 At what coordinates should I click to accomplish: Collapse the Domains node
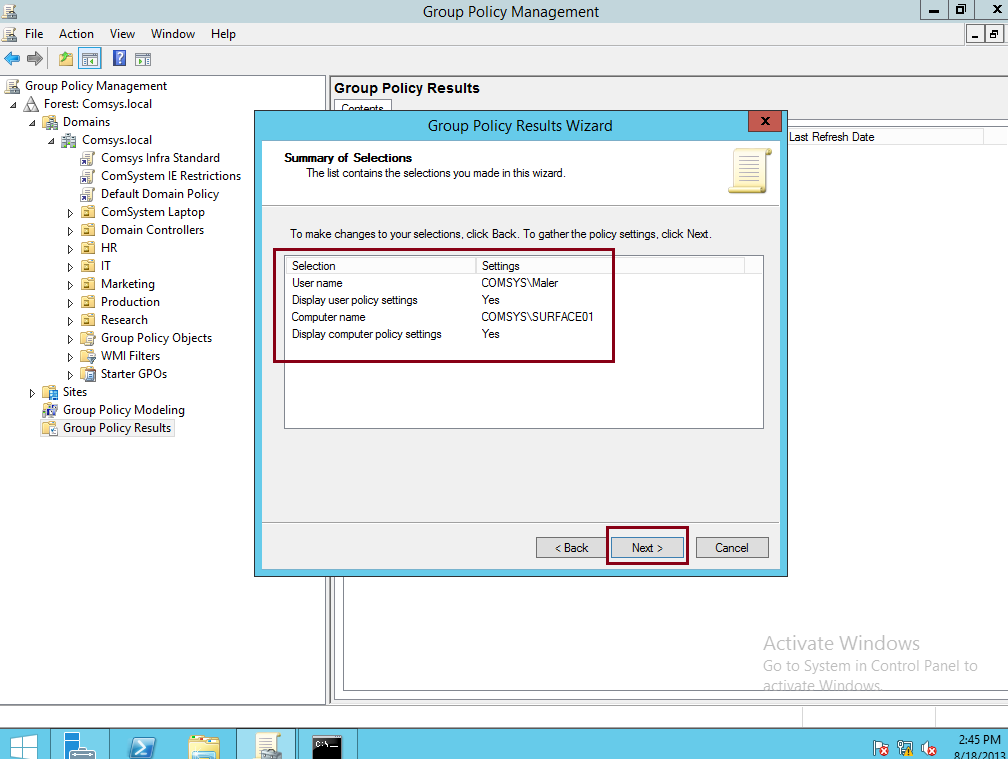(x=32, y=123)
